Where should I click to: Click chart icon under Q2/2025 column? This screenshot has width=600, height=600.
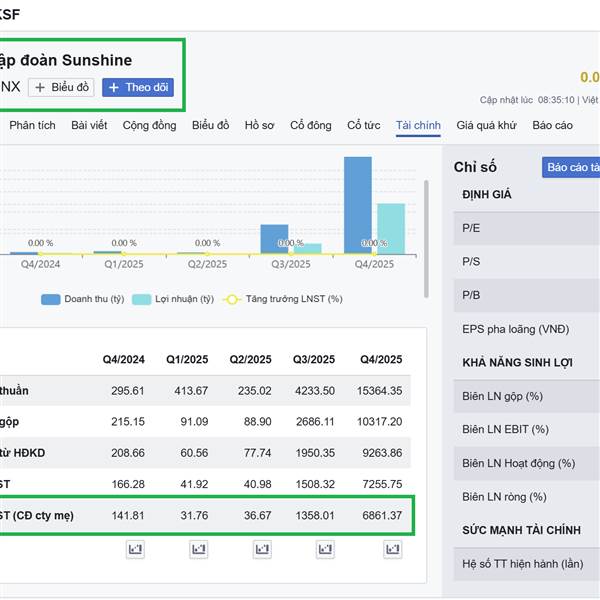click(x=262, y=549)
